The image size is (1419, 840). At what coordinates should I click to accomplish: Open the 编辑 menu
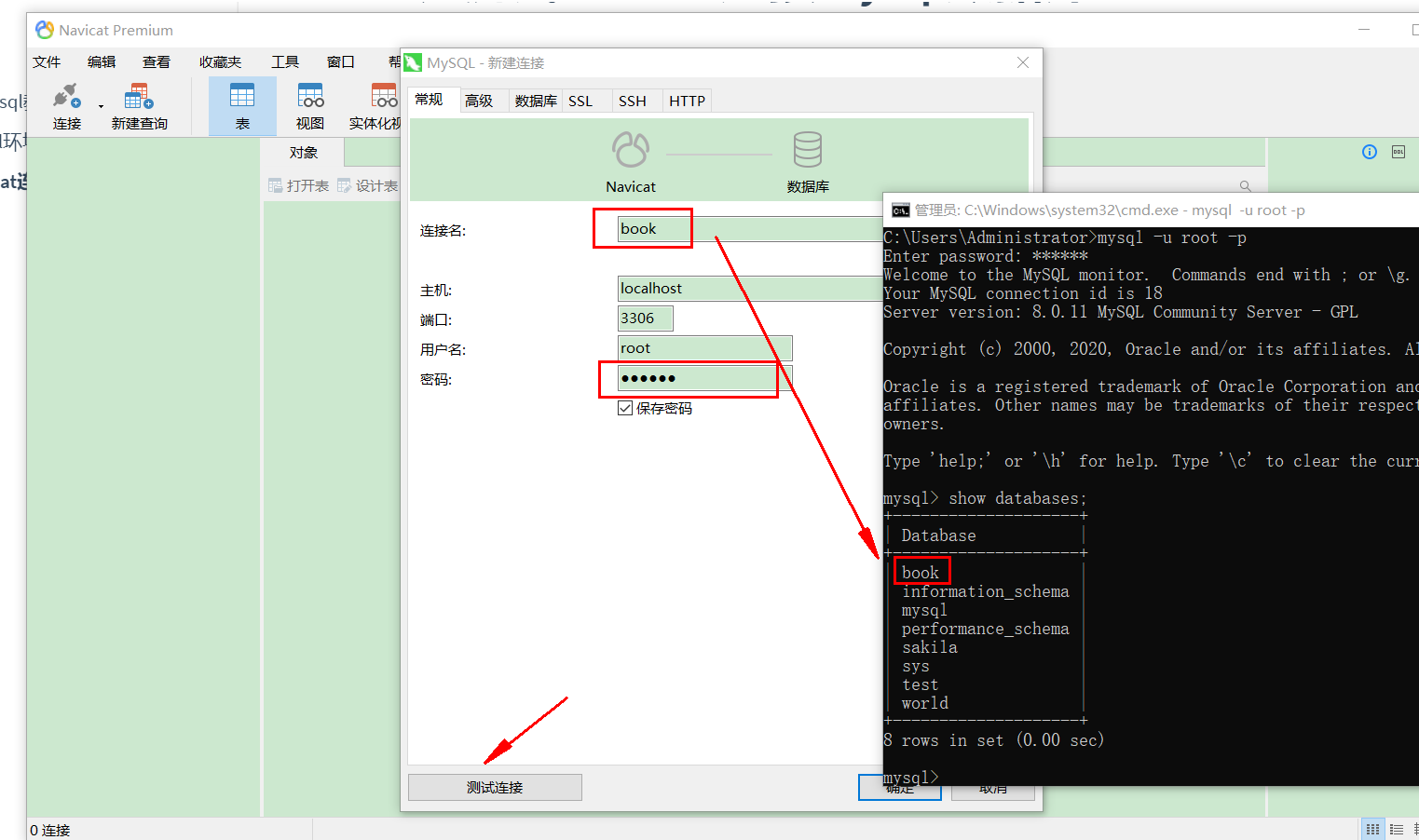(x=102, y=61)
